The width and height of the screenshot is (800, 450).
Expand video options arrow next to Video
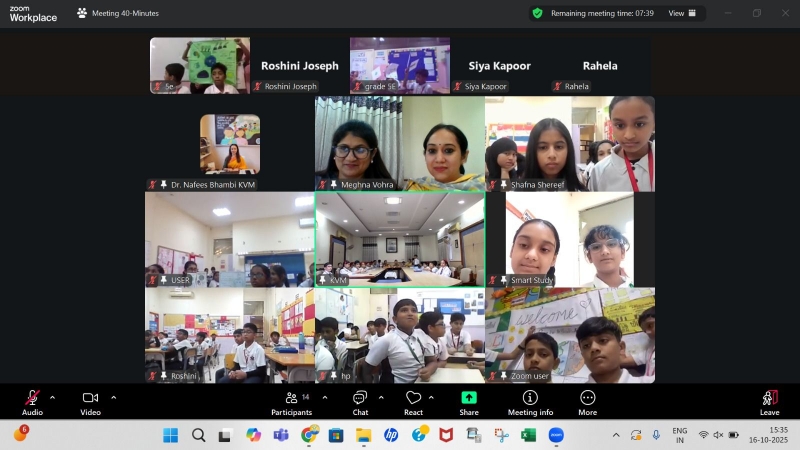(113, 397)
